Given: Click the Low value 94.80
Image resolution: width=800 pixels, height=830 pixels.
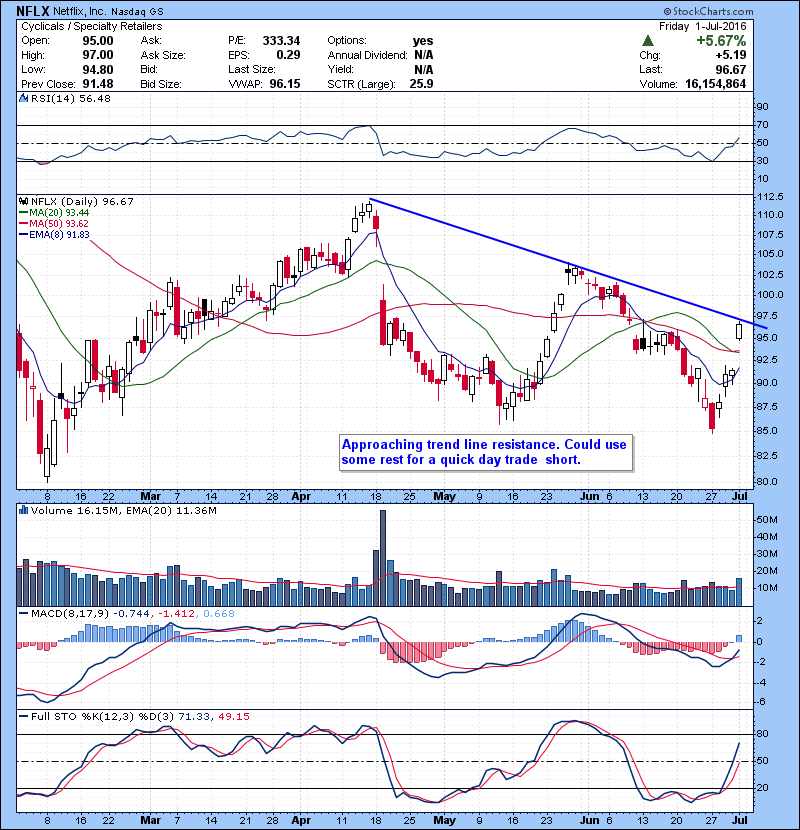Looking at the screenshot, I should coord(98,69).
